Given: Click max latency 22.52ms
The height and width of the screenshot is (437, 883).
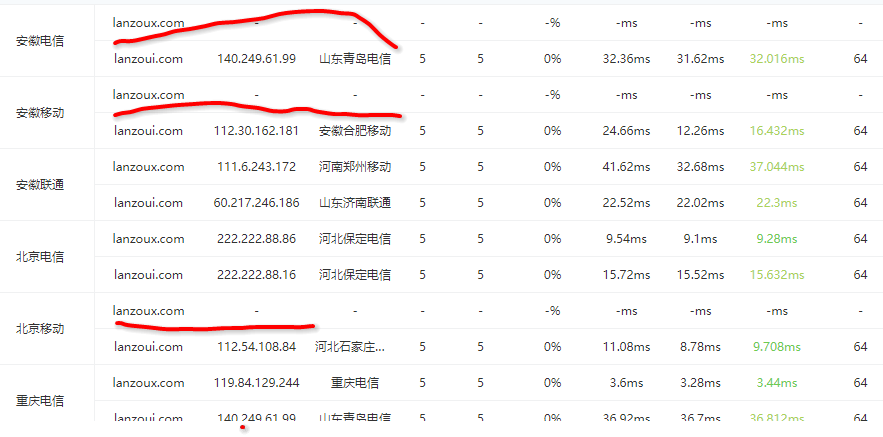Looking at the screenshot, I should point(626,203).
